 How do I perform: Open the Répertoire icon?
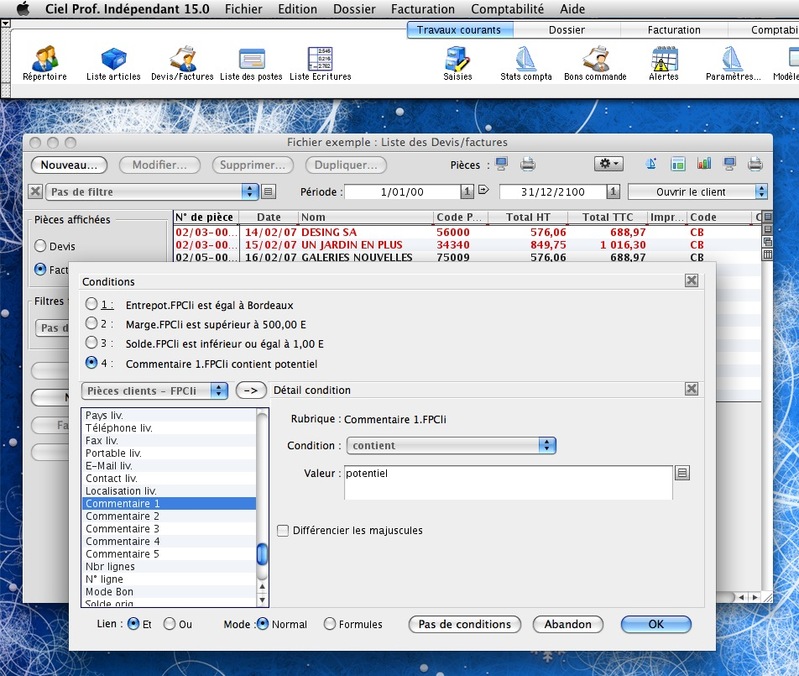coord(45,63)
